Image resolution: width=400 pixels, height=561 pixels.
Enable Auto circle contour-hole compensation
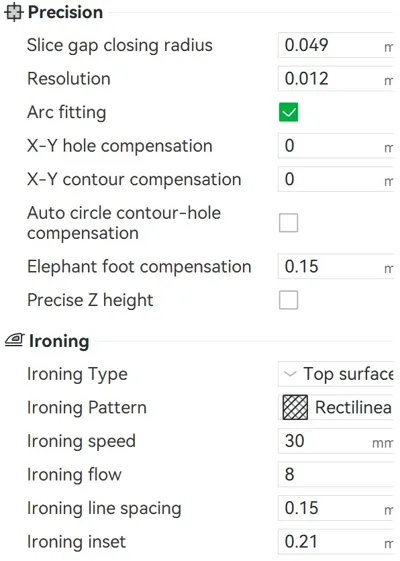click(288, 223)
